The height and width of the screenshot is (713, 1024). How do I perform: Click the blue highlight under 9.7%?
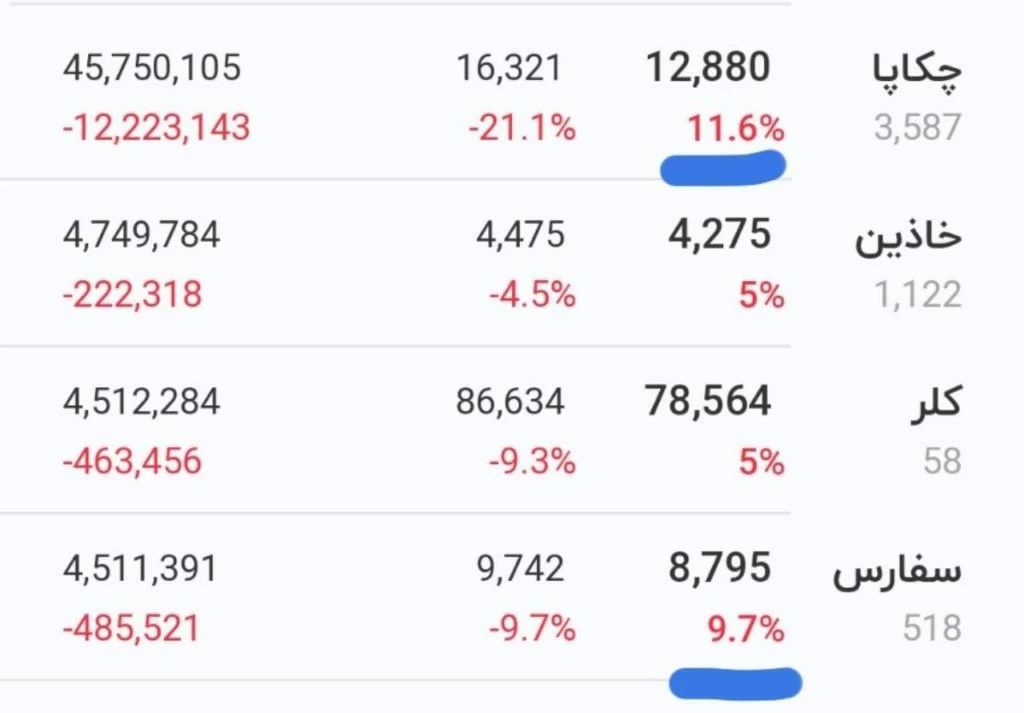pyautogui.click(x=736, y=683)
